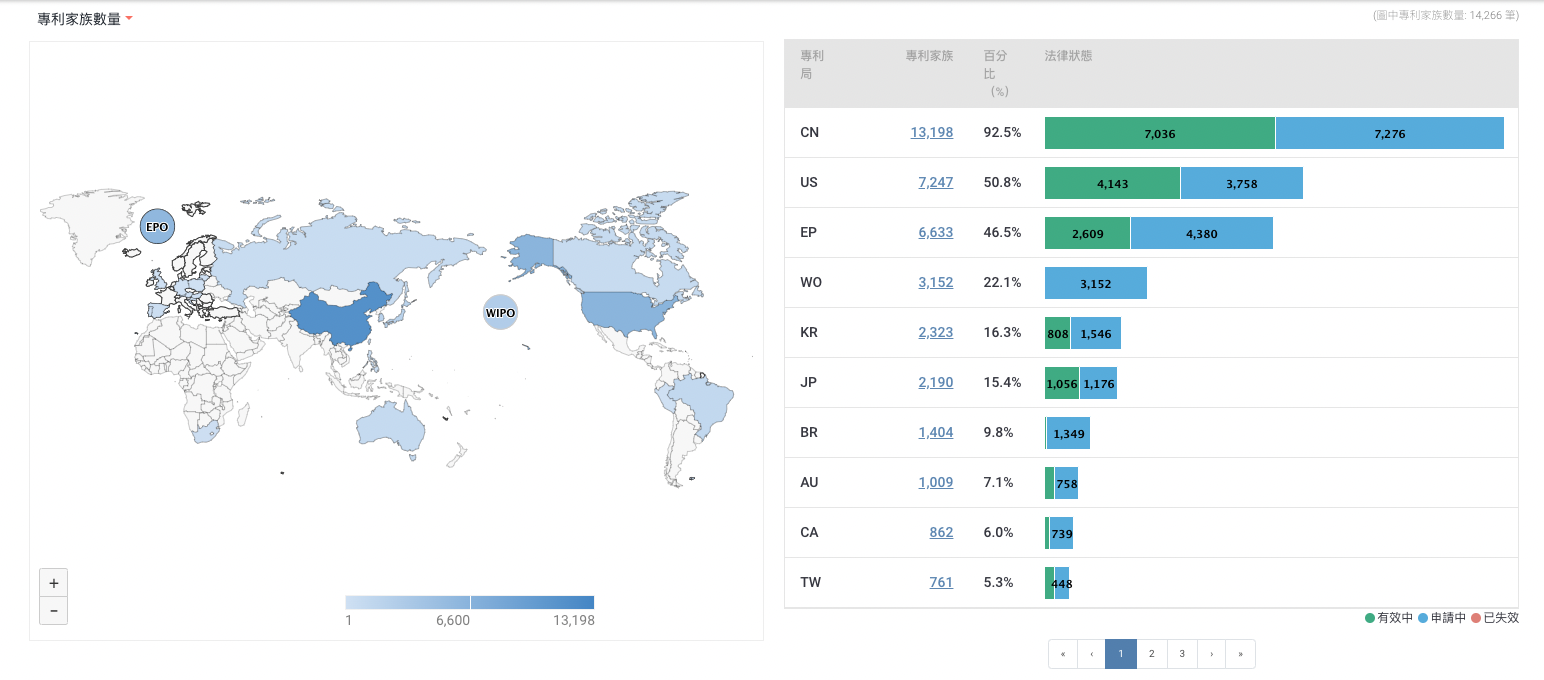
Task: Open US patent family count 7,247
Action: [935, 182]
